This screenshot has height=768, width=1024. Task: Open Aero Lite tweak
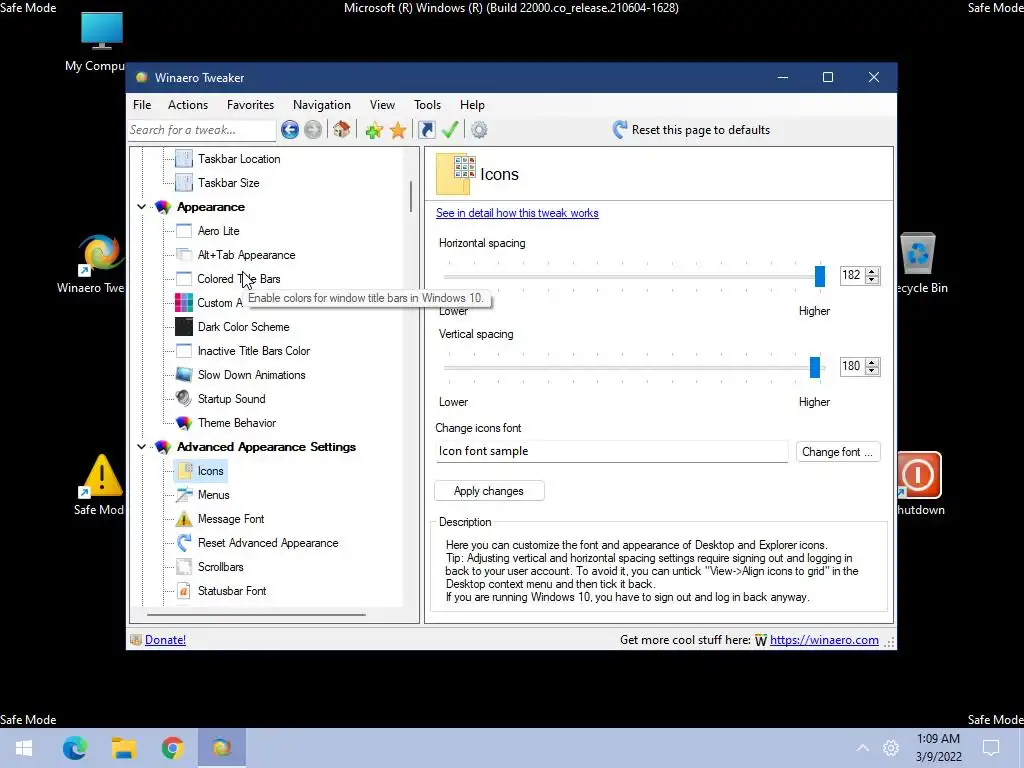click(218, 231)
